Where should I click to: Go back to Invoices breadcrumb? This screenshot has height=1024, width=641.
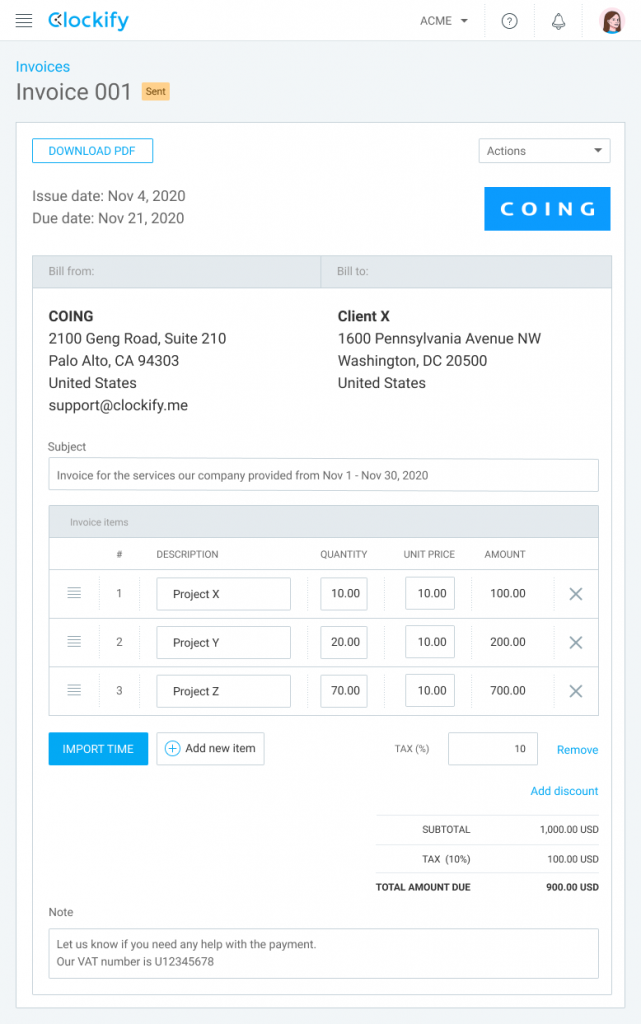click(x=42, y=67)
